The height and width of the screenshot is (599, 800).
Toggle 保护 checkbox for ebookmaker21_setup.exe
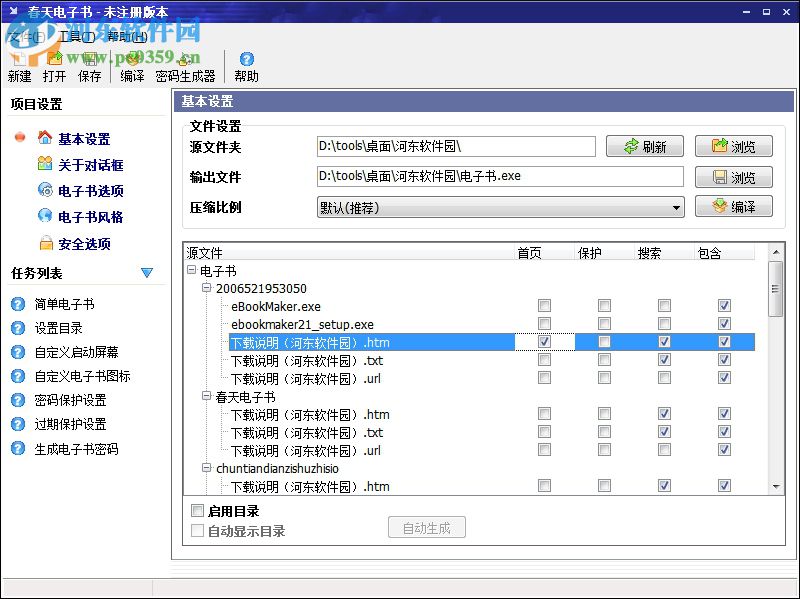point(604,323)
